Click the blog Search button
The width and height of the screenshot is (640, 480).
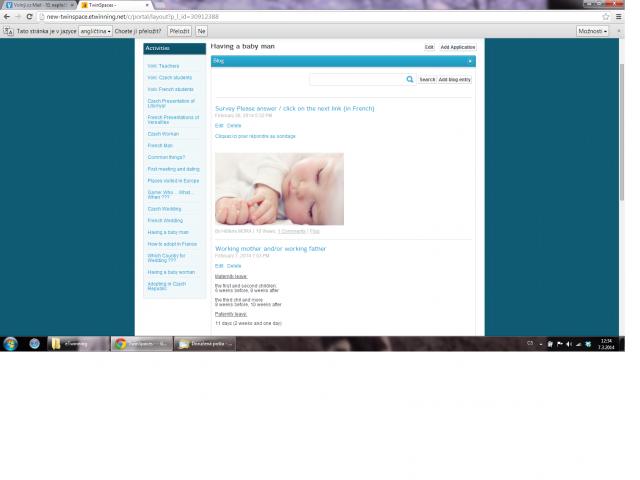[x=427, y=80]
